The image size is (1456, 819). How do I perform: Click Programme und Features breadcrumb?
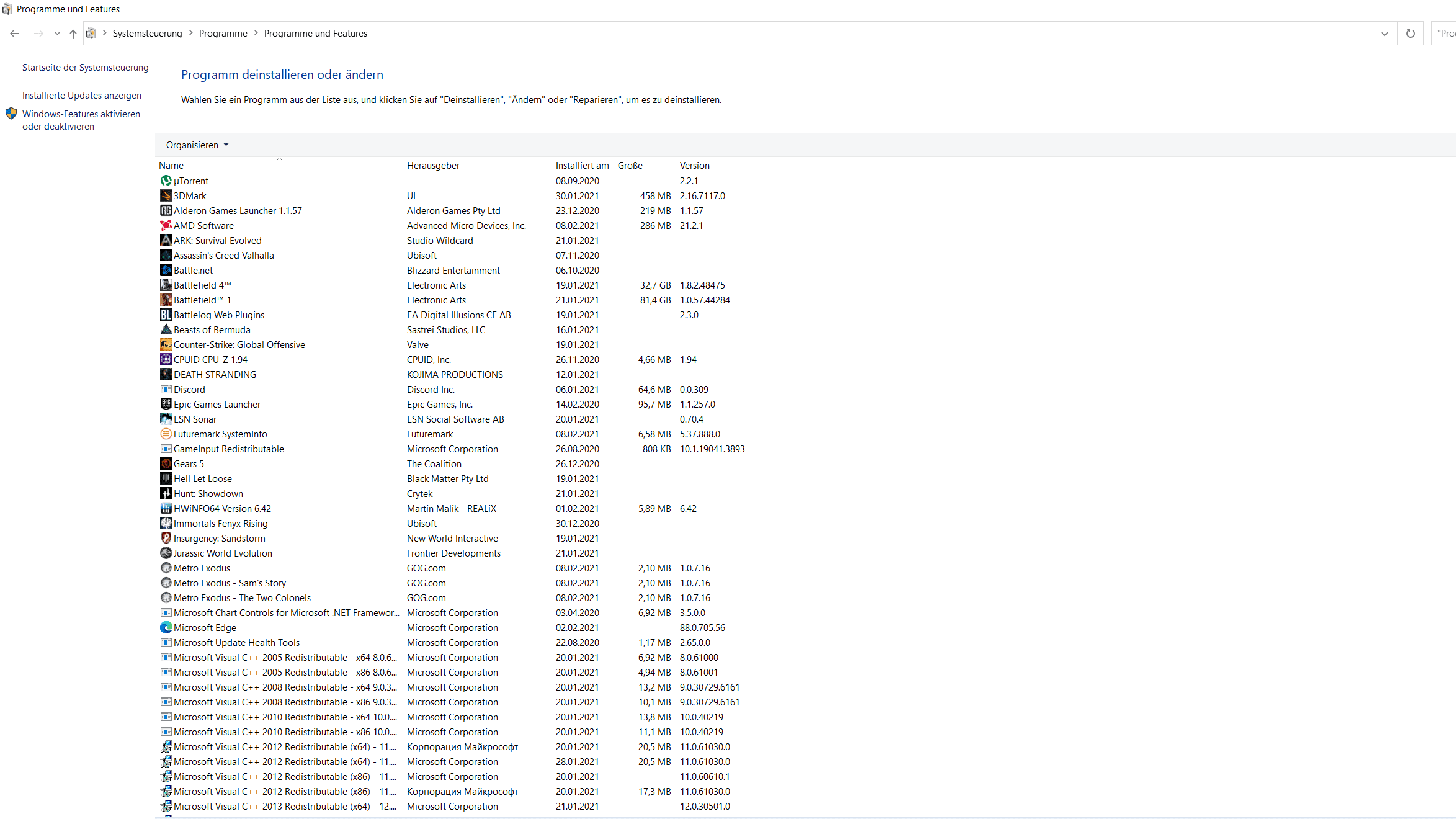(315, 33)
